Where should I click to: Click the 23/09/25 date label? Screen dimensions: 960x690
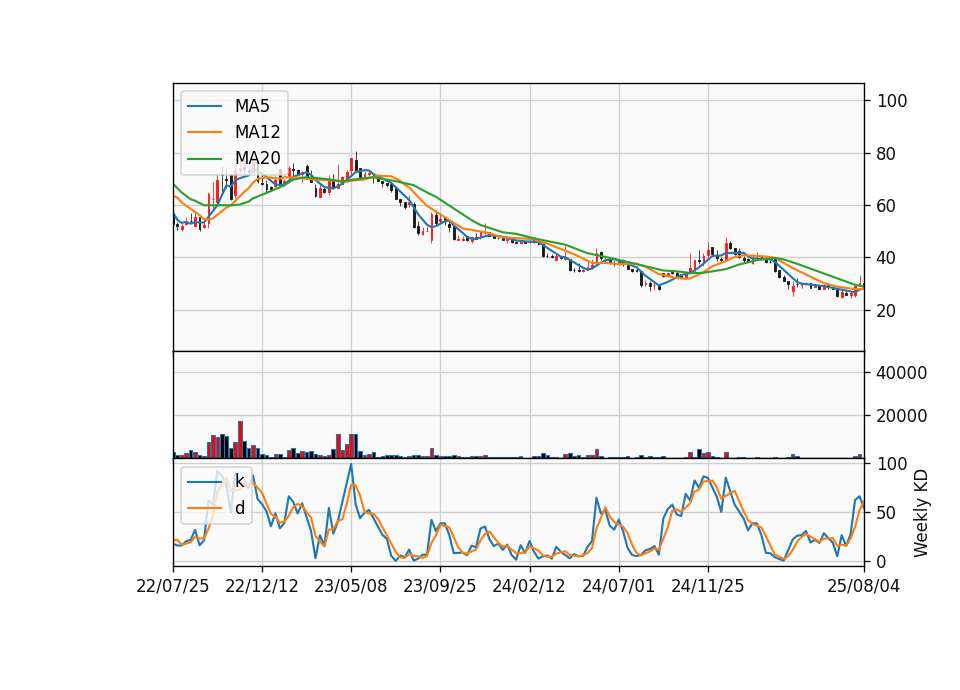pyautogui.click(x=440, y=586)
